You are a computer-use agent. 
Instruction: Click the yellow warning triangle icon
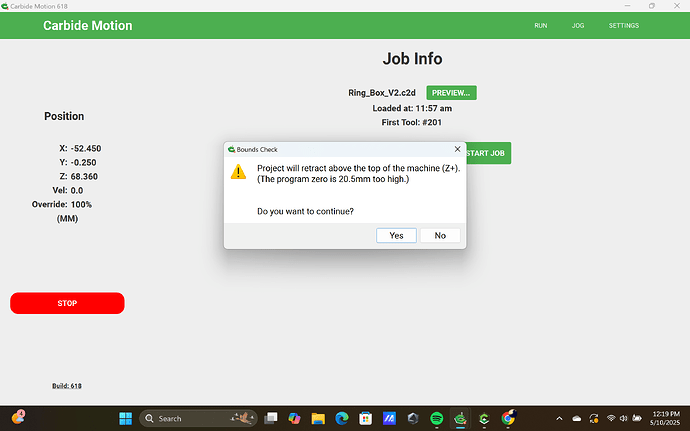click(x=239, y=172)
